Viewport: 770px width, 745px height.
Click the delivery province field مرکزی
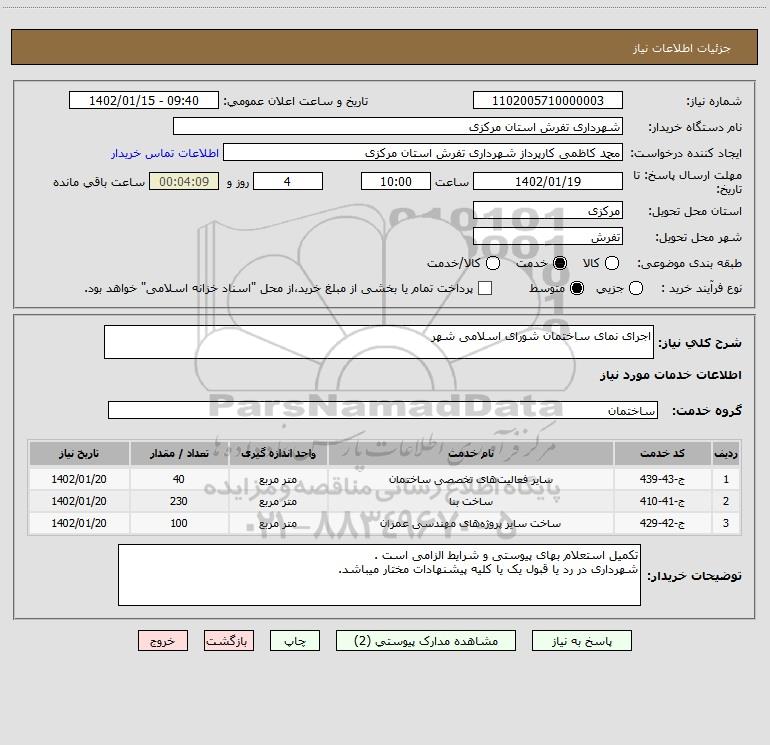tap(548, 210)
